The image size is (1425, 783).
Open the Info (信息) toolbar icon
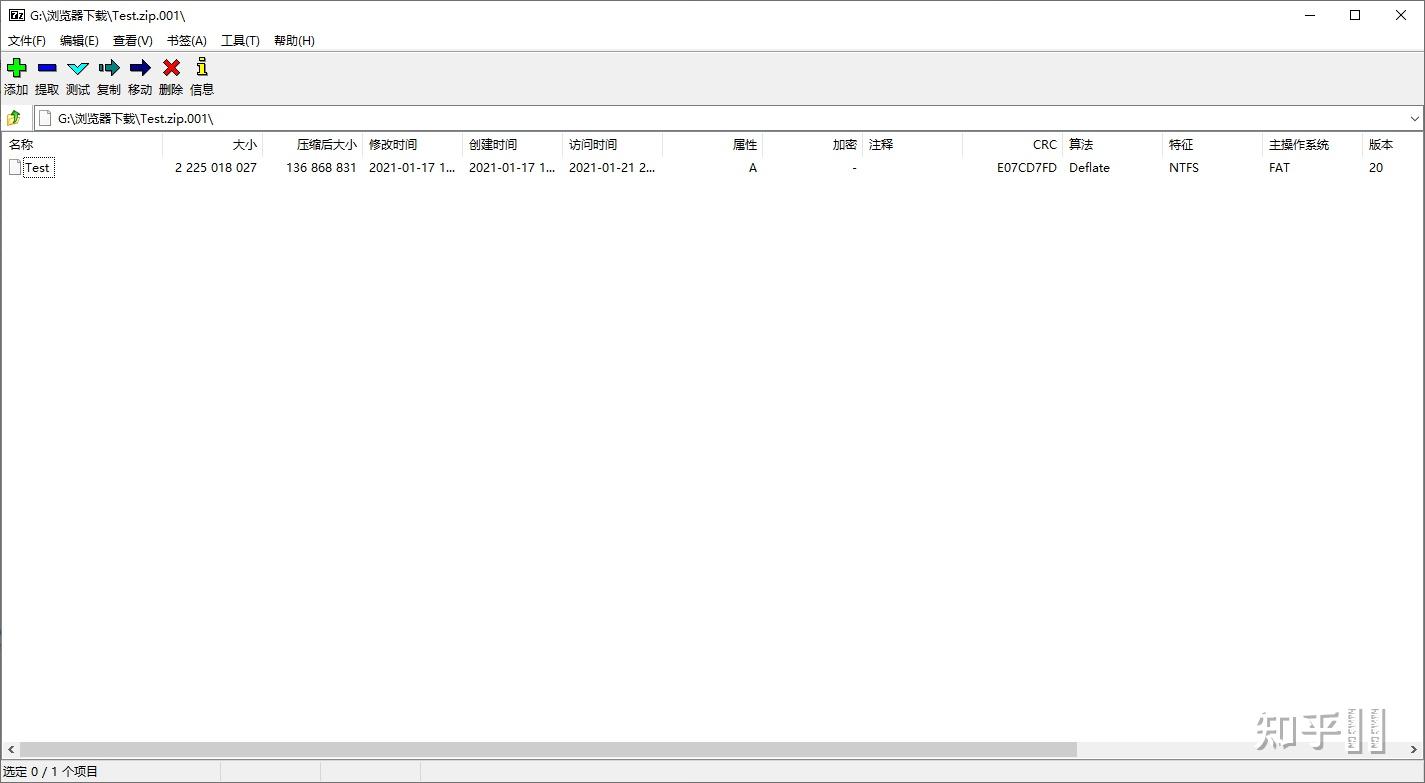click(x=202, y=67)
